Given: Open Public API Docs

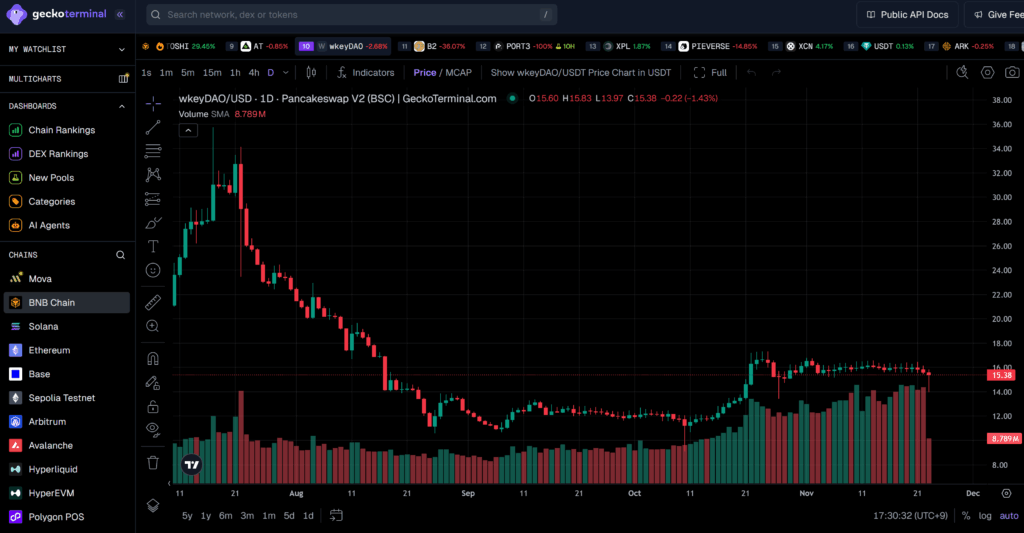Looking at the screenshot, I should pos(907,15).
